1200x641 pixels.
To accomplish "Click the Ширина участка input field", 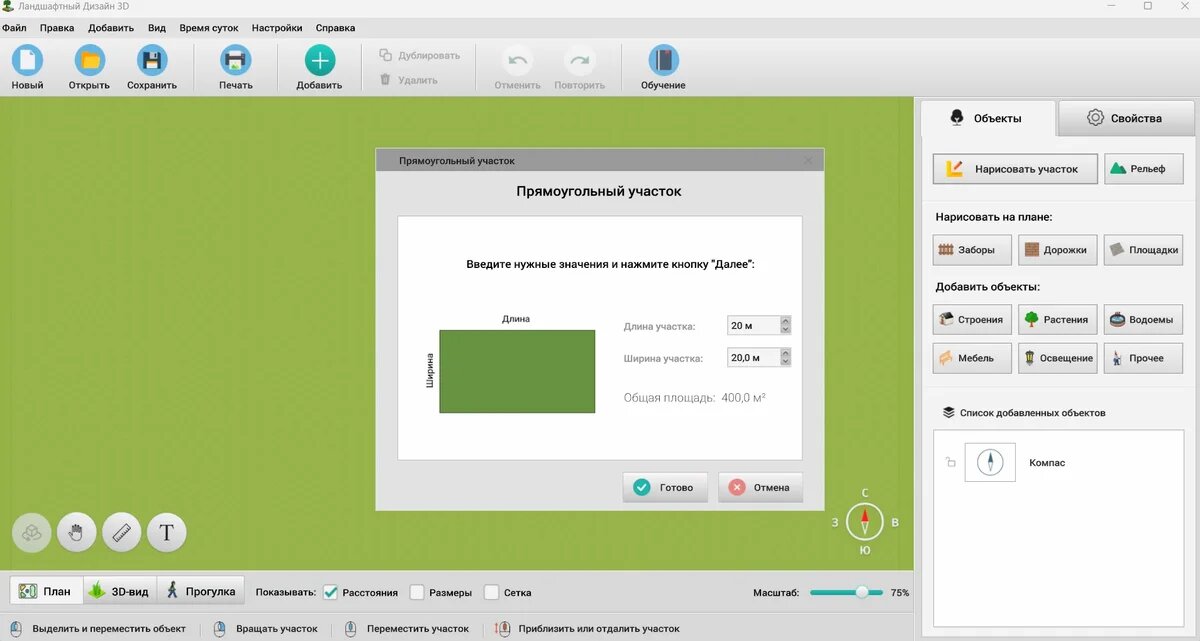I will pyautogui.click(x=753, y=358).
